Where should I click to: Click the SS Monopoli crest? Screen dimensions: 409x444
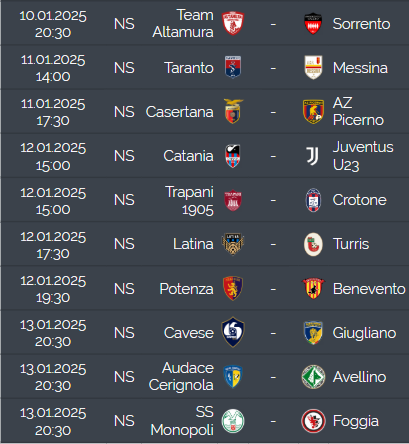233,421
